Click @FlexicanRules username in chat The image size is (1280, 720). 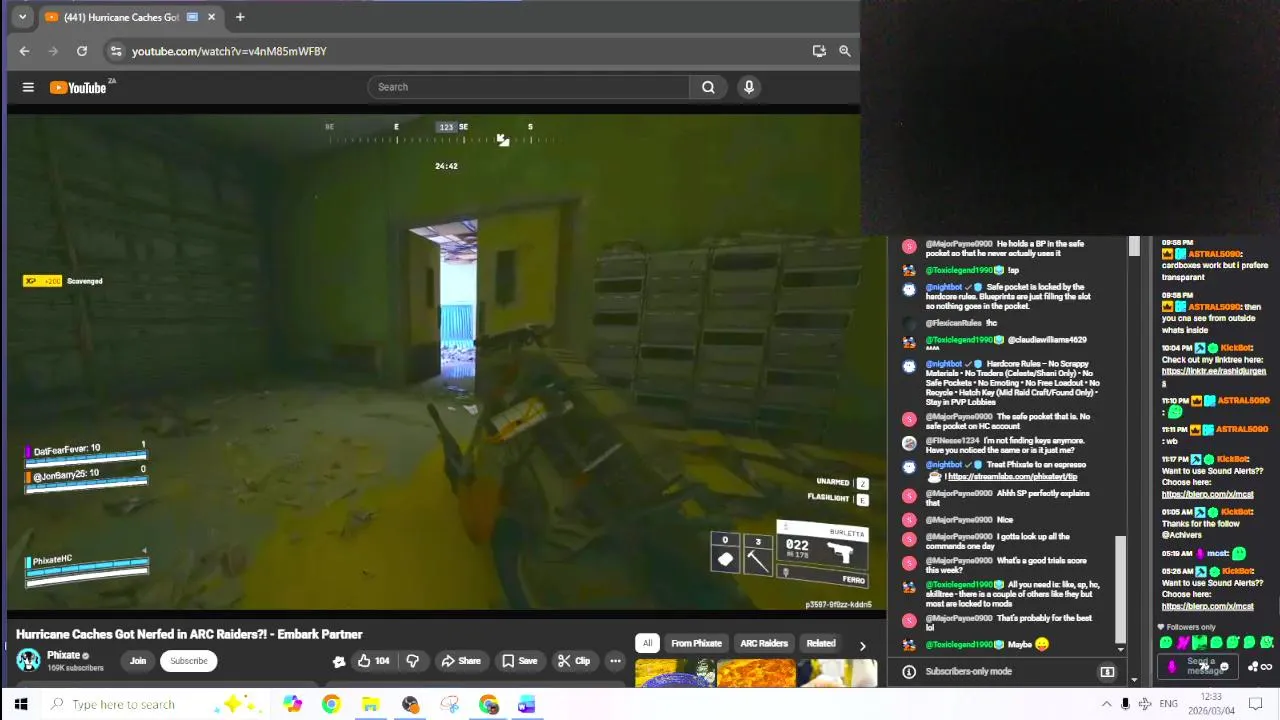coord(953,323)
